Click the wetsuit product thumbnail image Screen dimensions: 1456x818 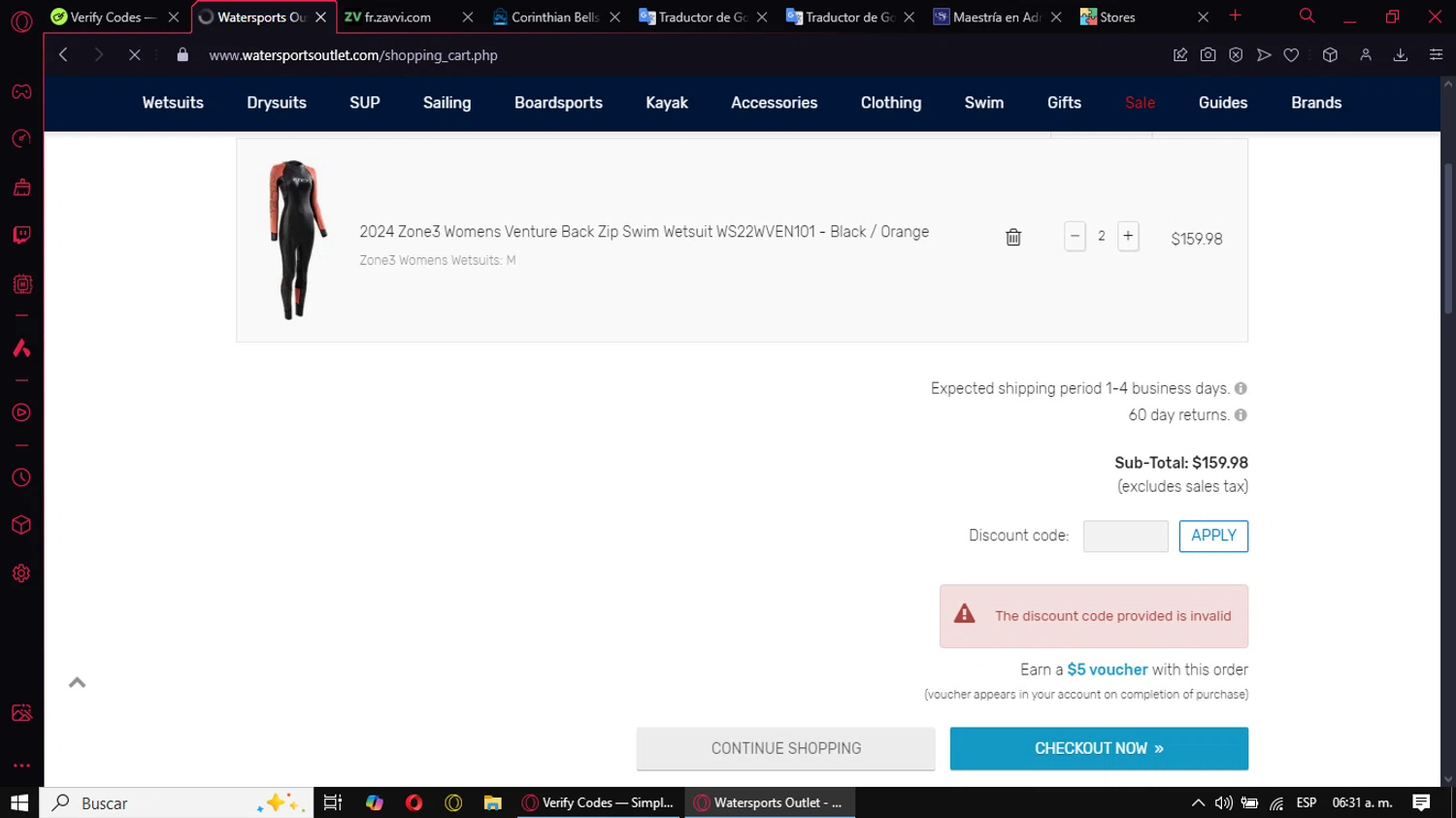click(297, 240)
